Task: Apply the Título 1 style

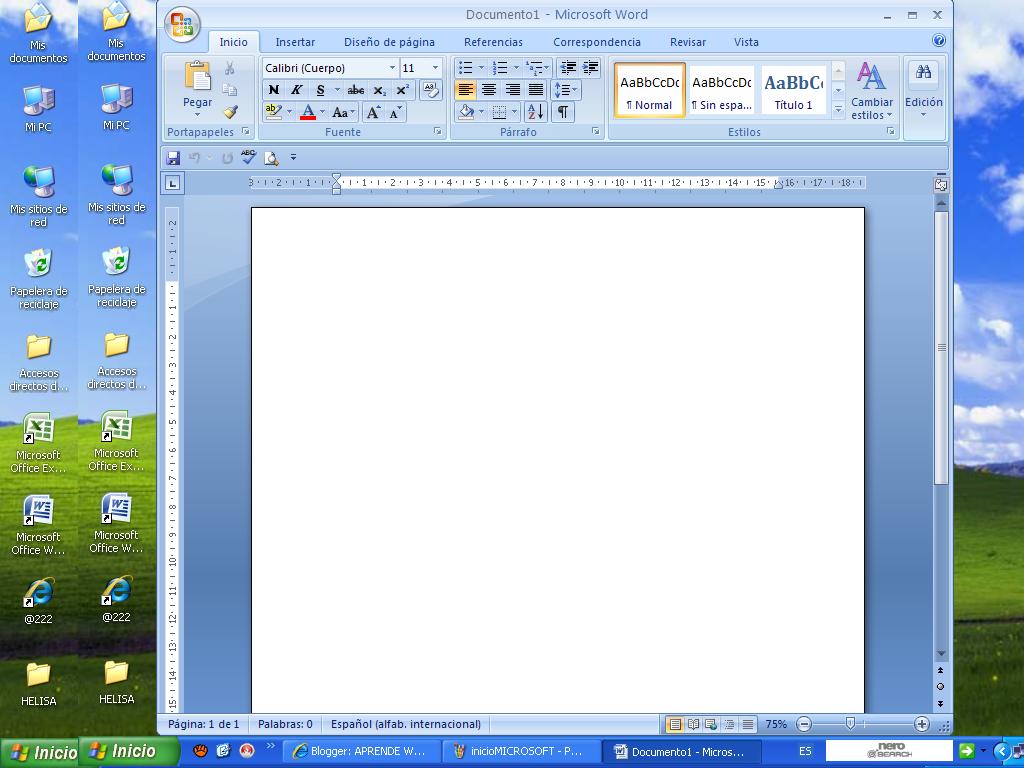Action: [793, 90]
